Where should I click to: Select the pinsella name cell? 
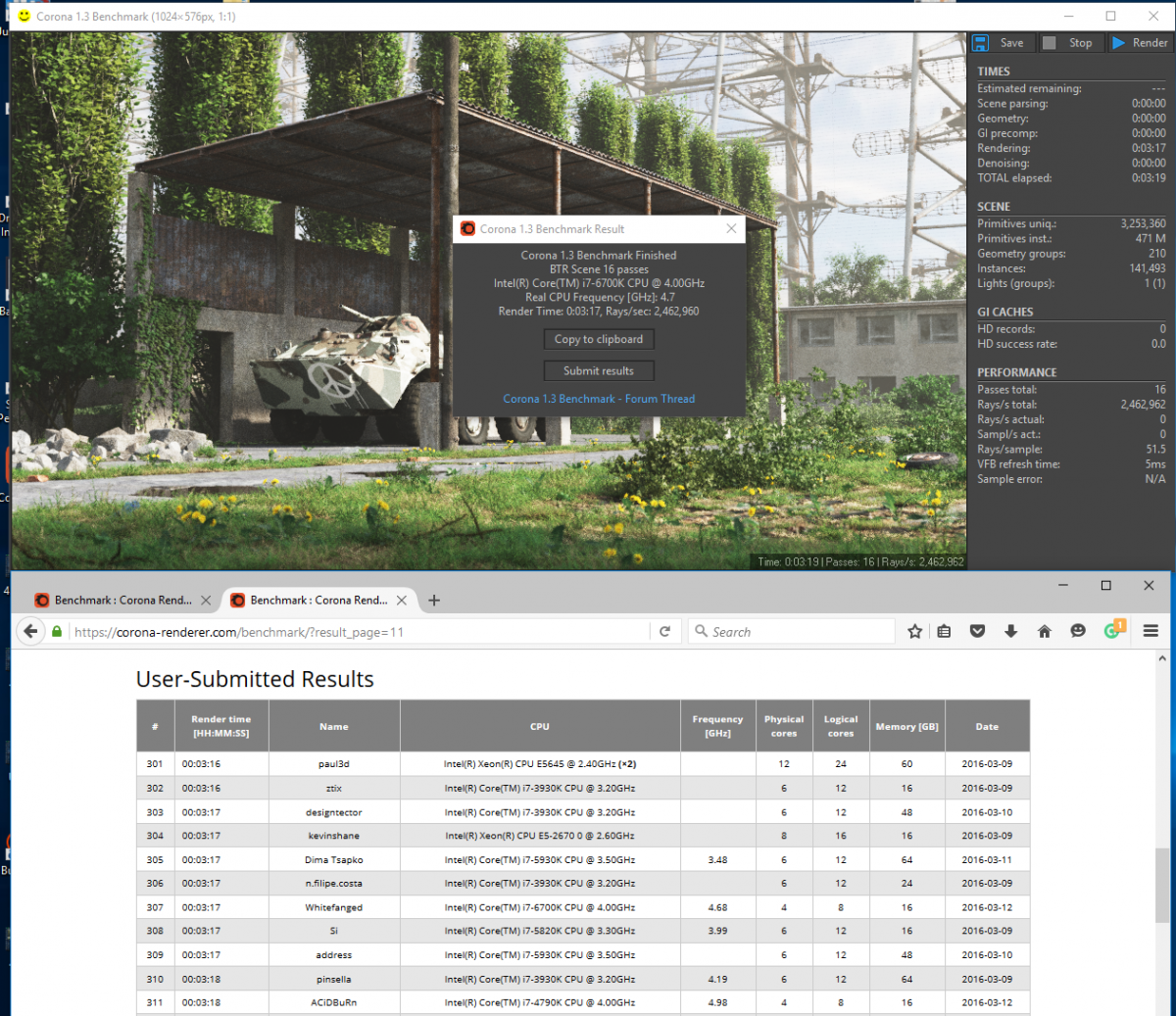click(x=334, y=979)
